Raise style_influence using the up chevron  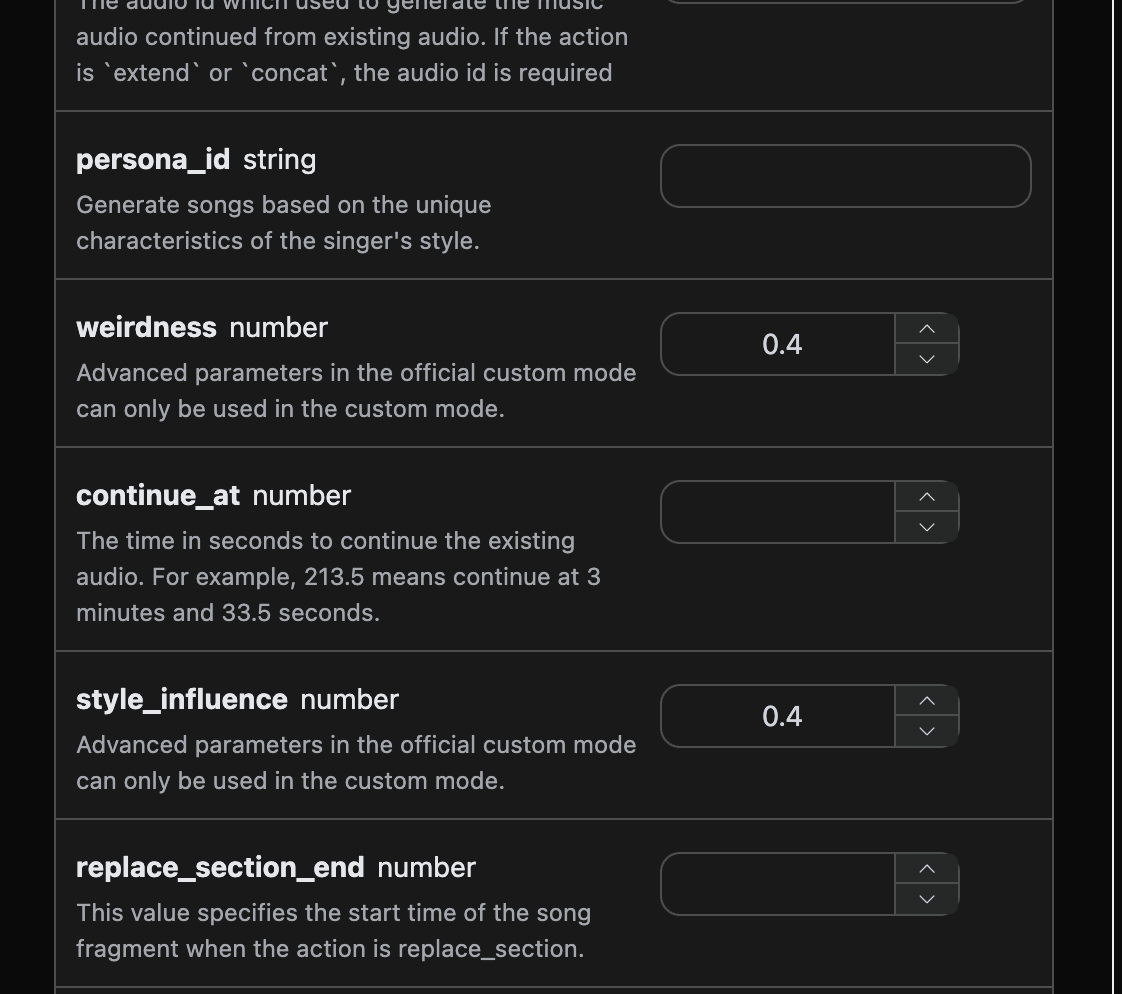tap(927, 701)
